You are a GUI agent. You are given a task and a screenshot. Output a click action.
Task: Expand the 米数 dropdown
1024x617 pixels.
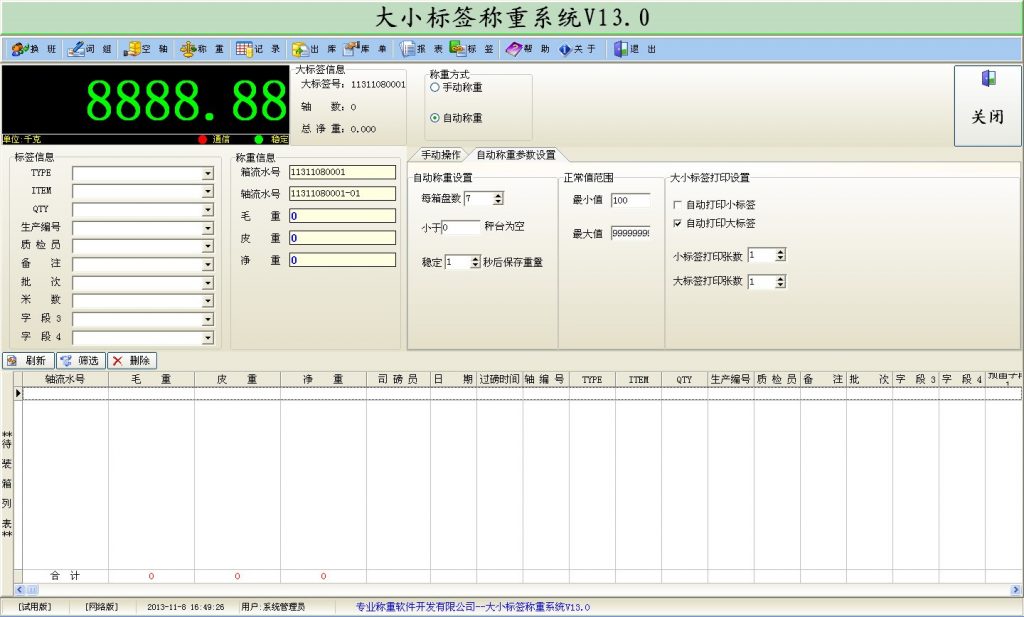[207, 301]
